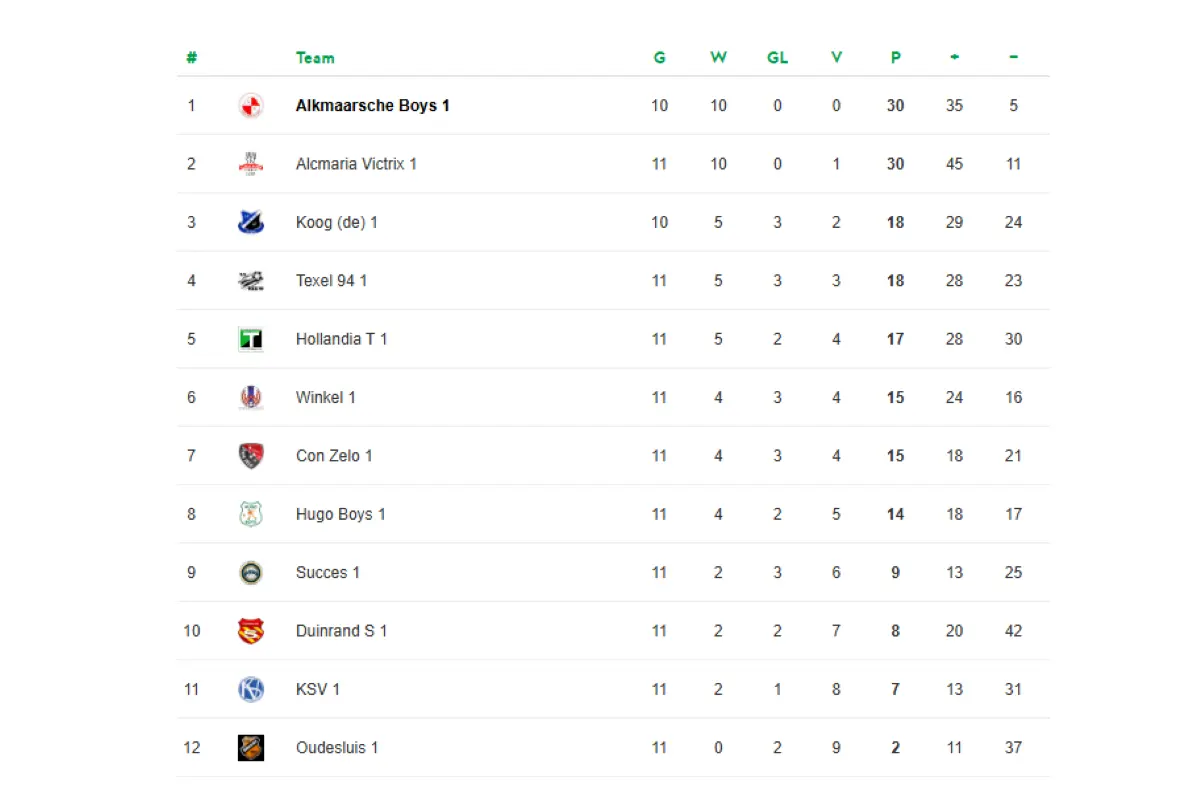
Task: Select the Hugo Boys green crest
Action: [x=251, y=514]
